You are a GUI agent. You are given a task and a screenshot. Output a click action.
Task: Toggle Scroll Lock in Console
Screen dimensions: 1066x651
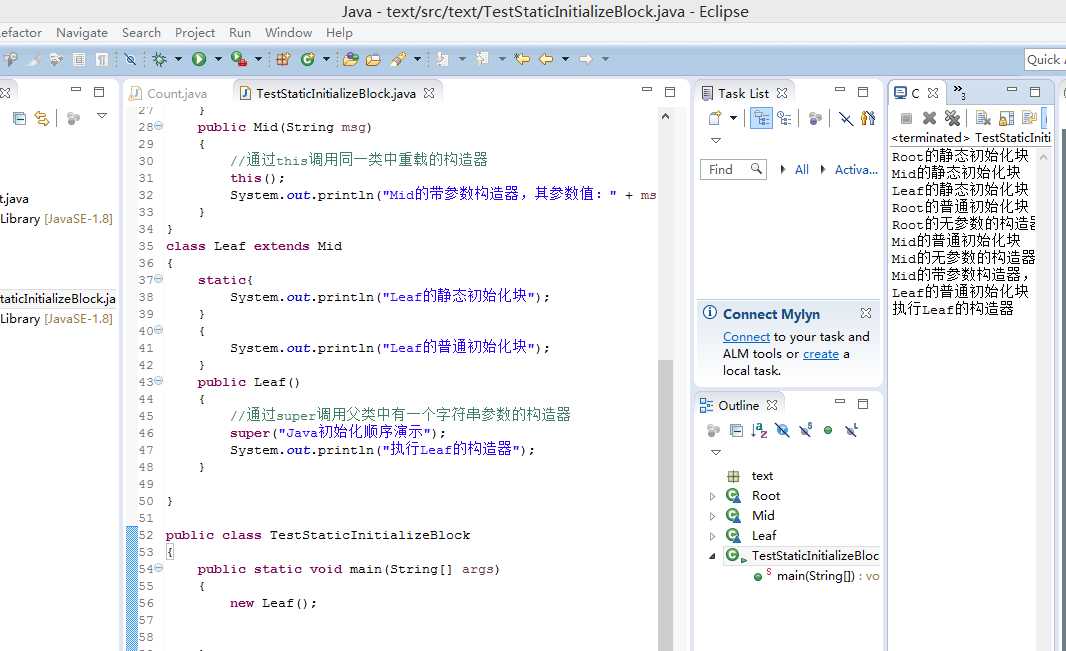pyautogui.click(x=1006, y=118)
